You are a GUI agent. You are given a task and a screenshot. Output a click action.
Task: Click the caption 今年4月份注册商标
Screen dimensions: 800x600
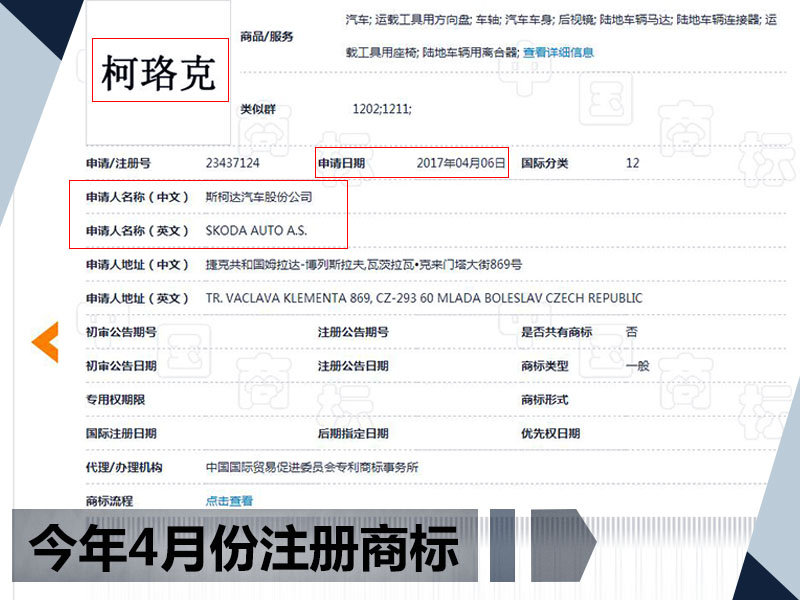(x=243, y=548)
